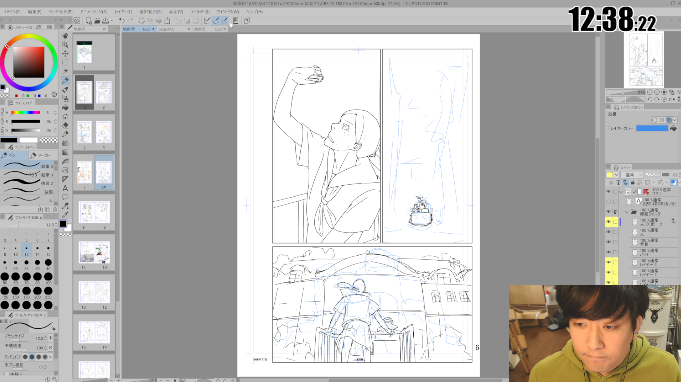This screenshot has width=681, height=382.
Task: Hide the top folder with red X mark
Action: (x=608, y=191)
